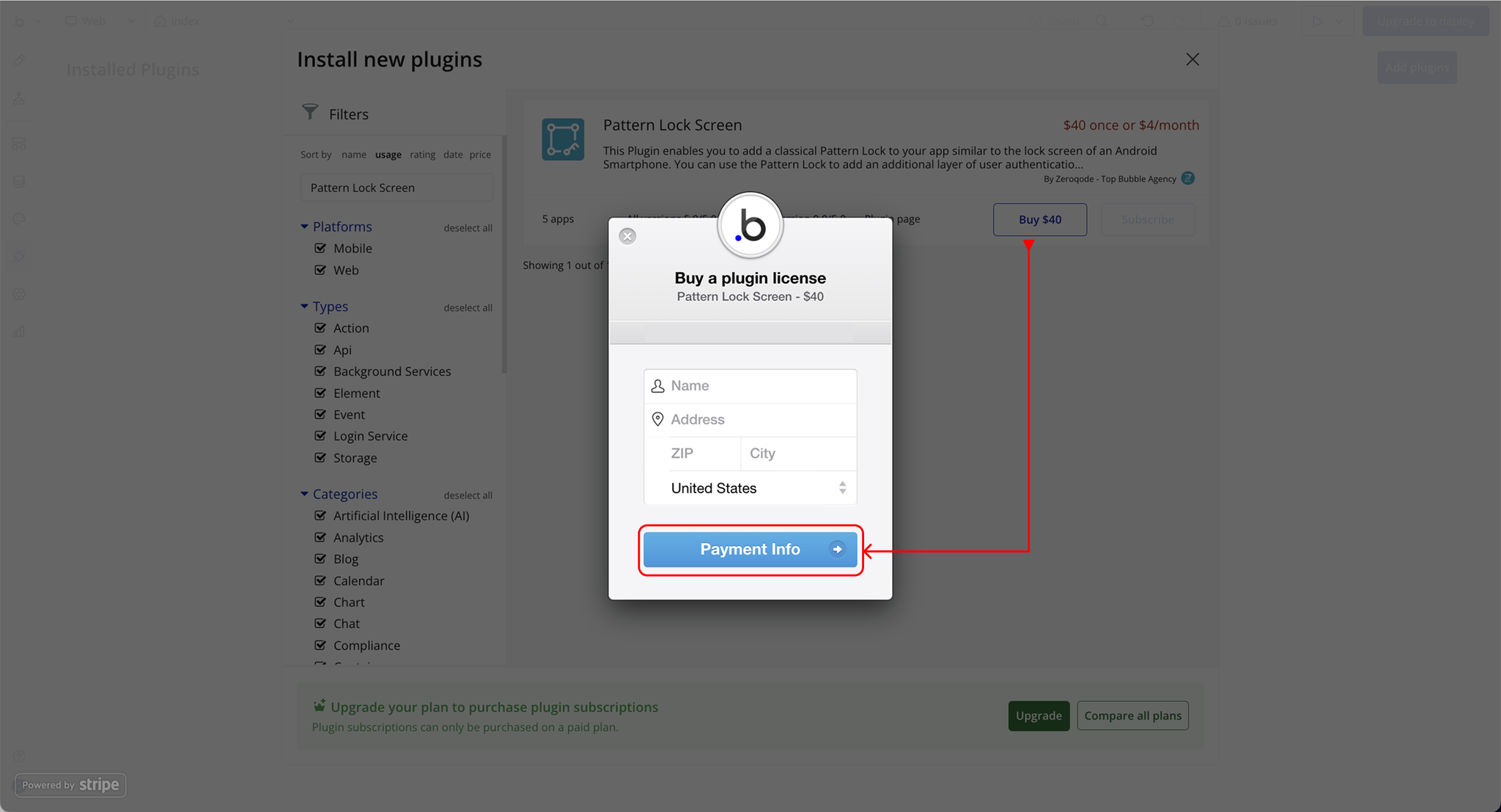Toggle the Background Services type checkbox
1501x812 pixels.
(x=320, y=372)
